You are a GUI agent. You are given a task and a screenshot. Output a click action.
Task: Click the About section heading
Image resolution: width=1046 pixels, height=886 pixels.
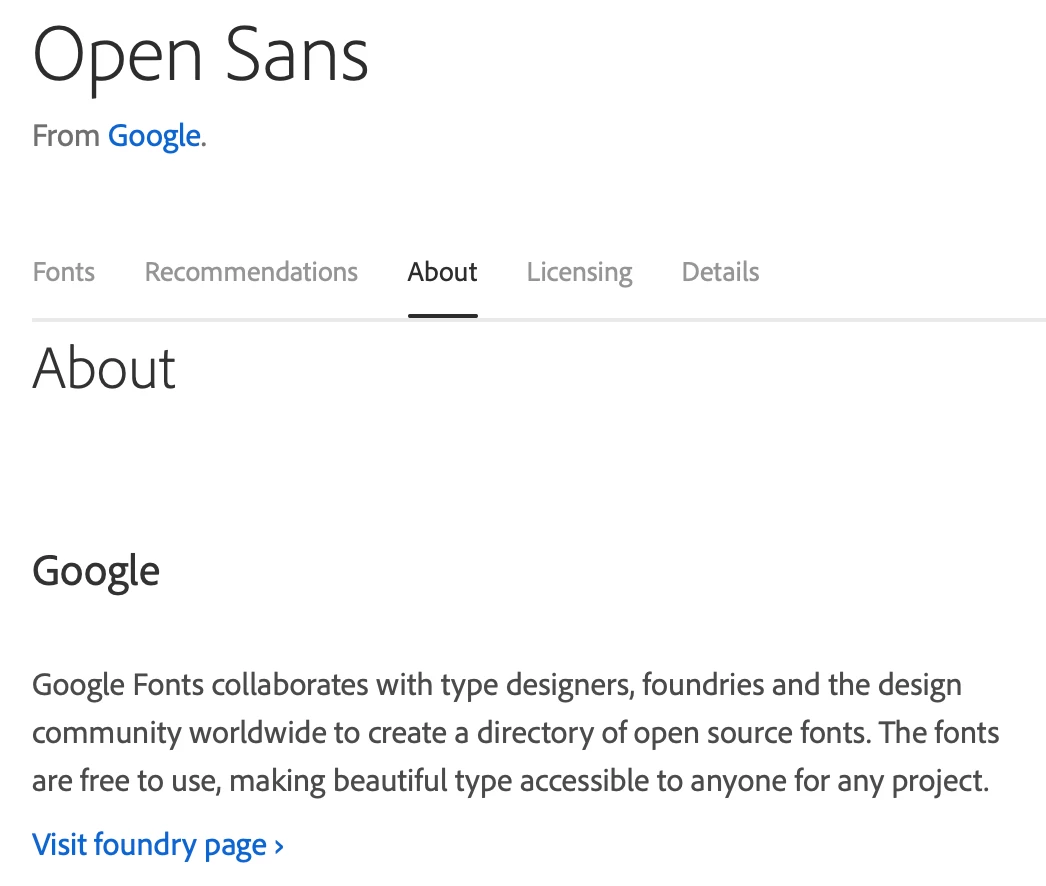(104, 368)
